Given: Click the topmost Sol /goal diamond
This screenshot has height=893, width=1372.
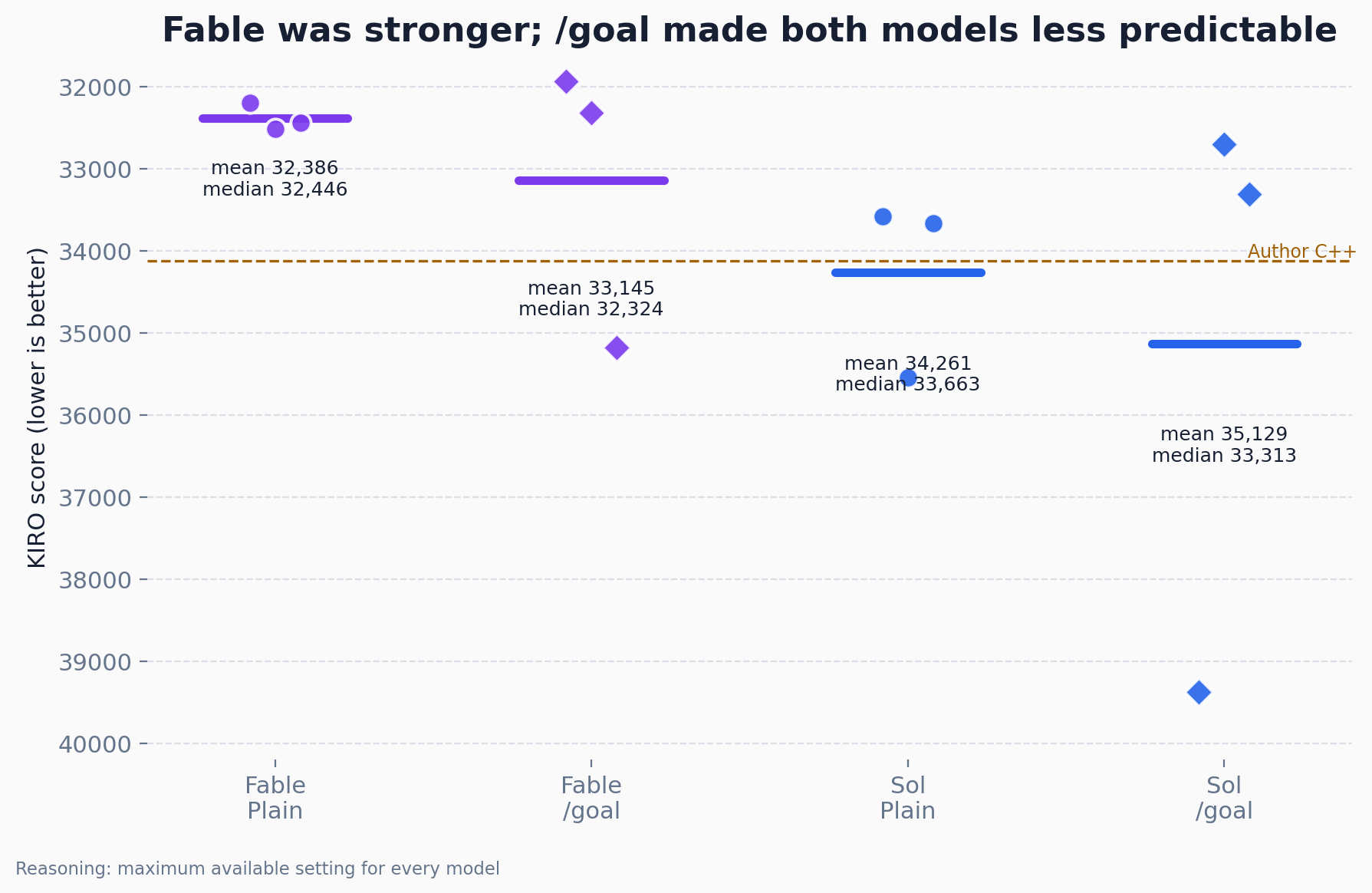Looking at the screenshot, I should click(1224, 144).
